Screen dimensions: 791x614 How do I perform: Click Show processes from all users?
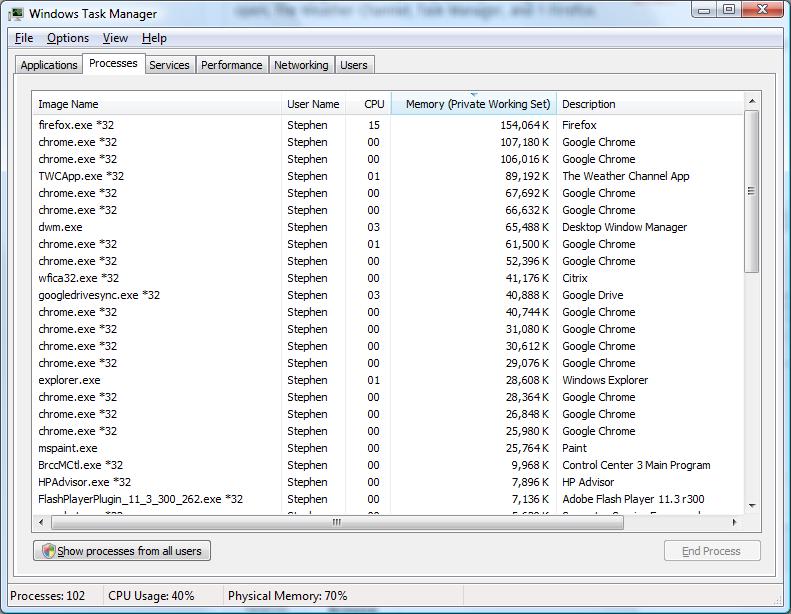tap(122, 551)
